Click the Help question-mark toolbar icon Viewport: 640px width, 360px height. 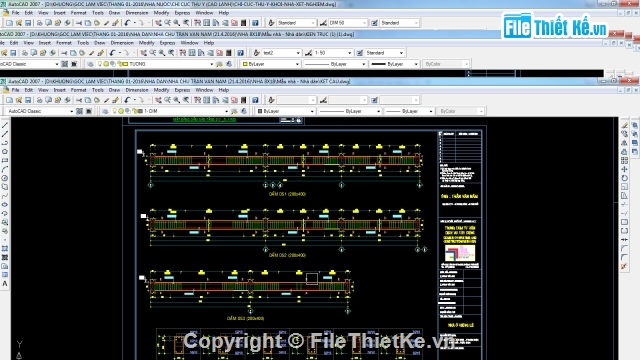coord(255,100)
